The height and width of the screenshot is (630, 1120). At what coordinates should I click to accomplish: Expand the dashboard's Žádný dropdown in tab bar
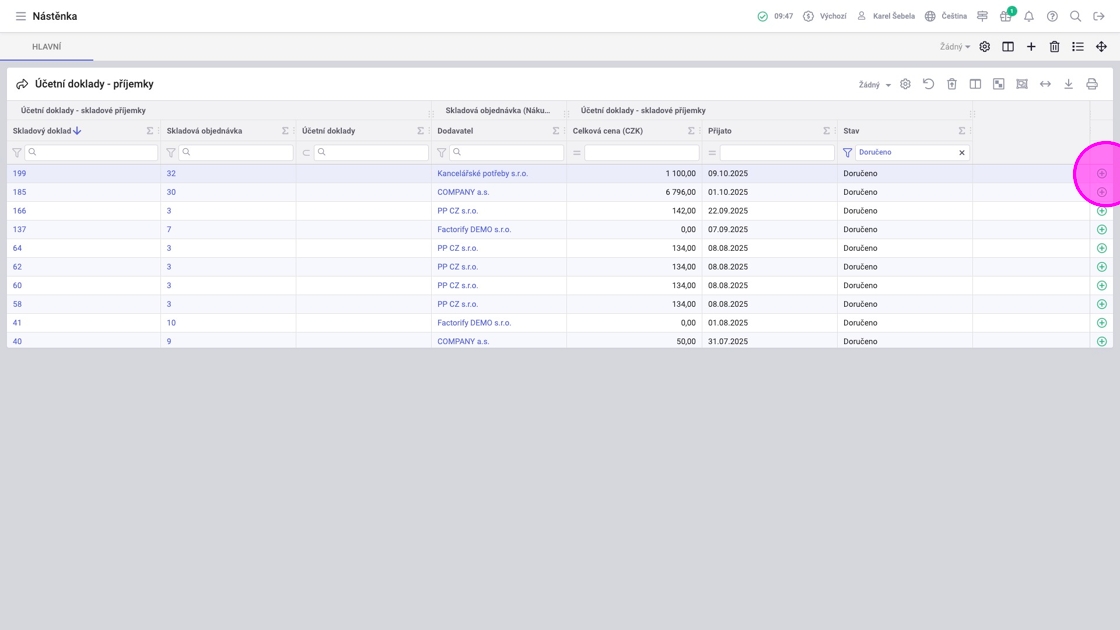click(955, 47)
